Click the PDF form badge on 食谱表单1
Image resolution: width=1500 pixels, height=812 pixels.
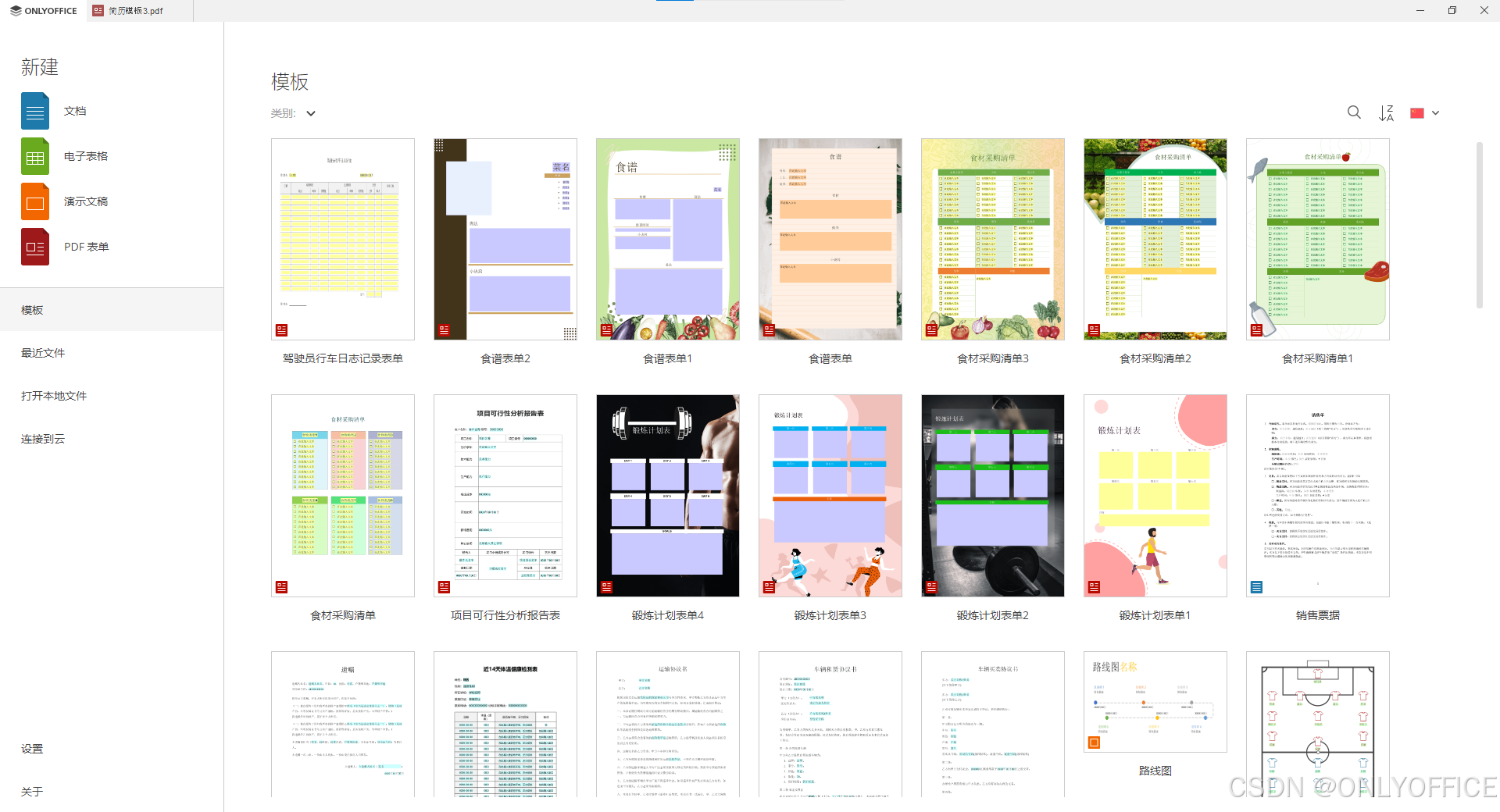606,330
